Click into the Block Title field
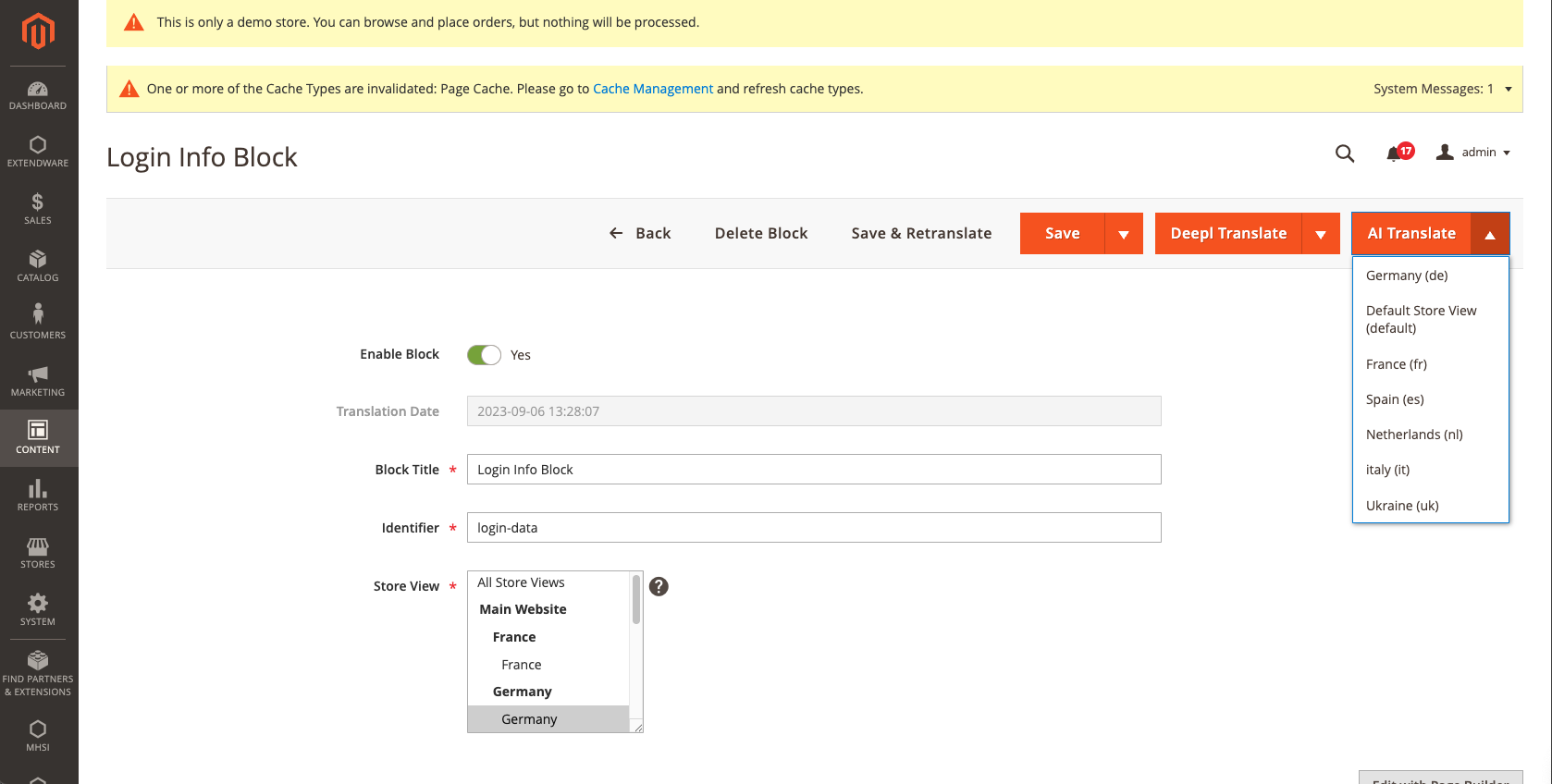This screenshot has width=1552, height=784. [x=814, y=470]
